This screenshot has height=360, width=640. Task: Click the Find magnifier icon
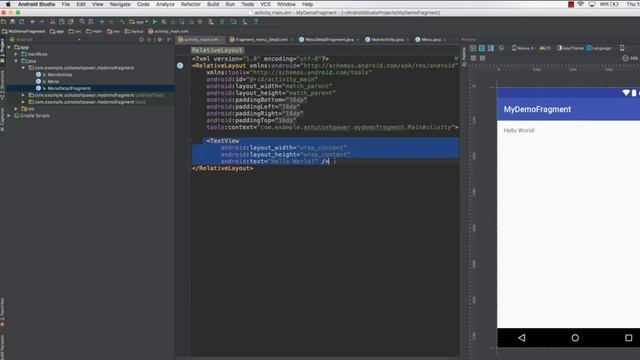tap(82, 22)
